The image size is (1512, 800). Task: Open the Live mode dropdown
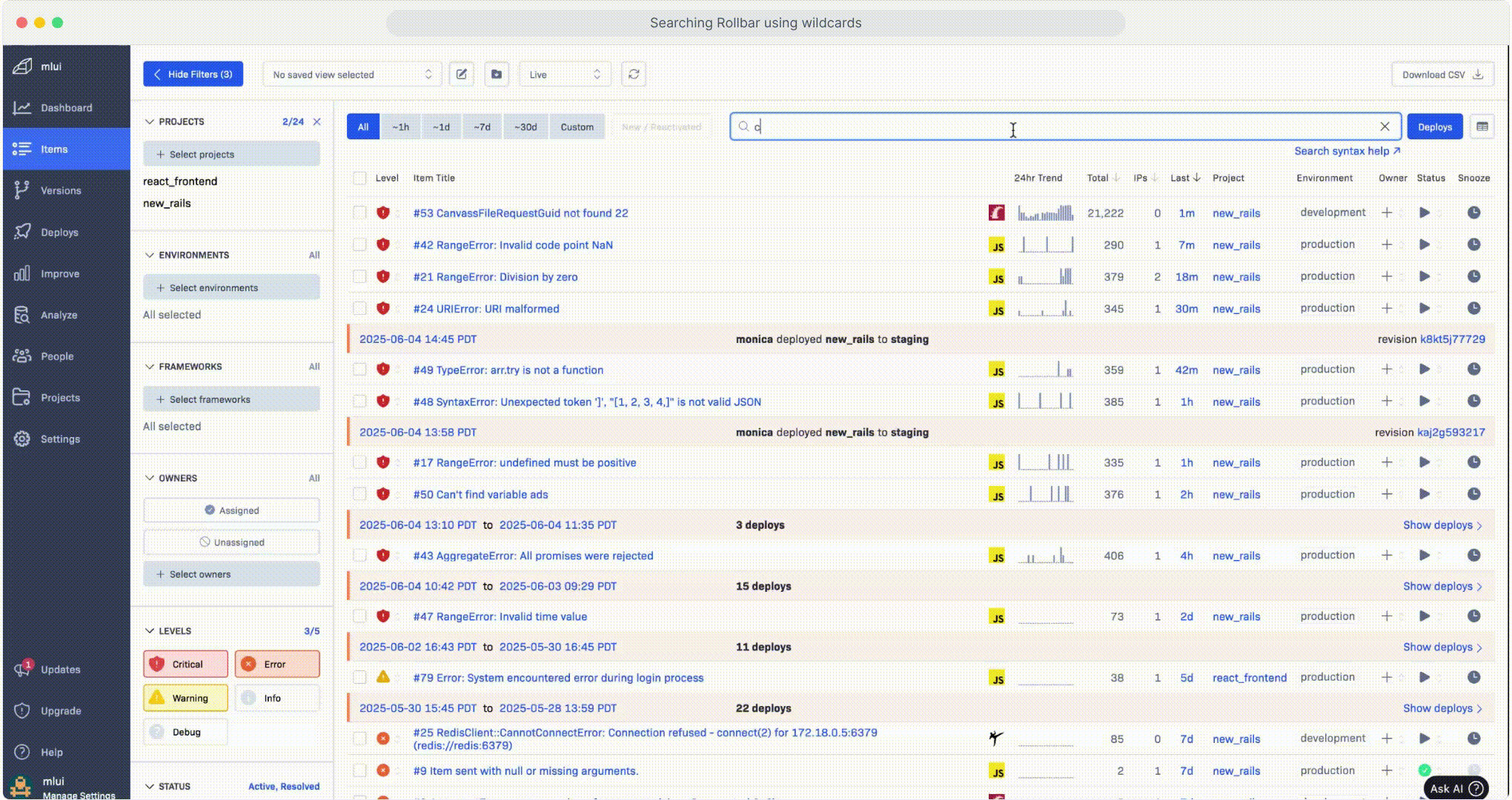pyautogui.click(x=565, y=74)
